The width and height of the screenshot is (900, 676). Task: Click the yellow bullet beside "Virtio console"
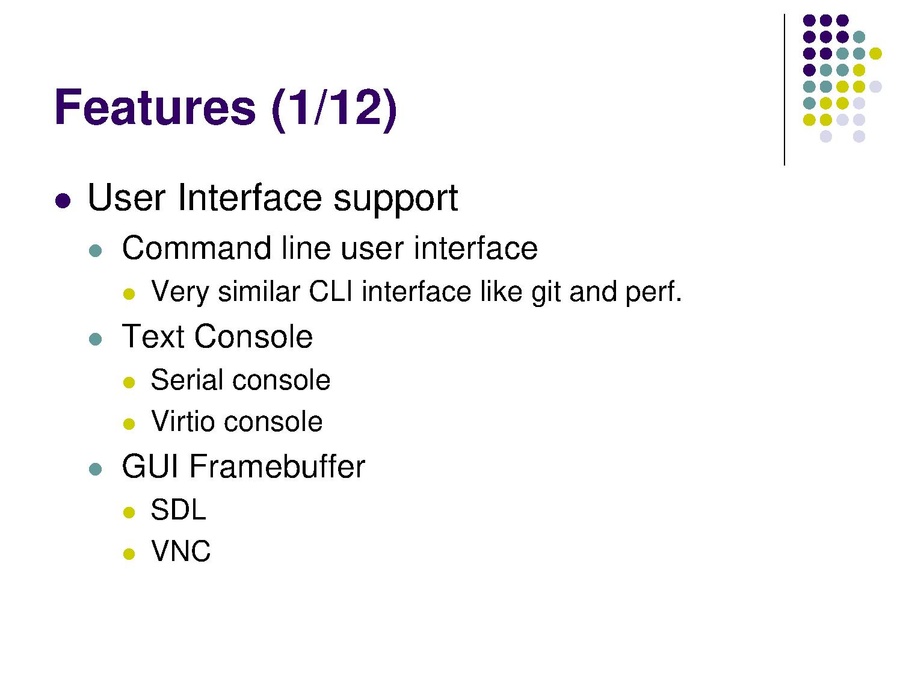[x=128, y=424]
